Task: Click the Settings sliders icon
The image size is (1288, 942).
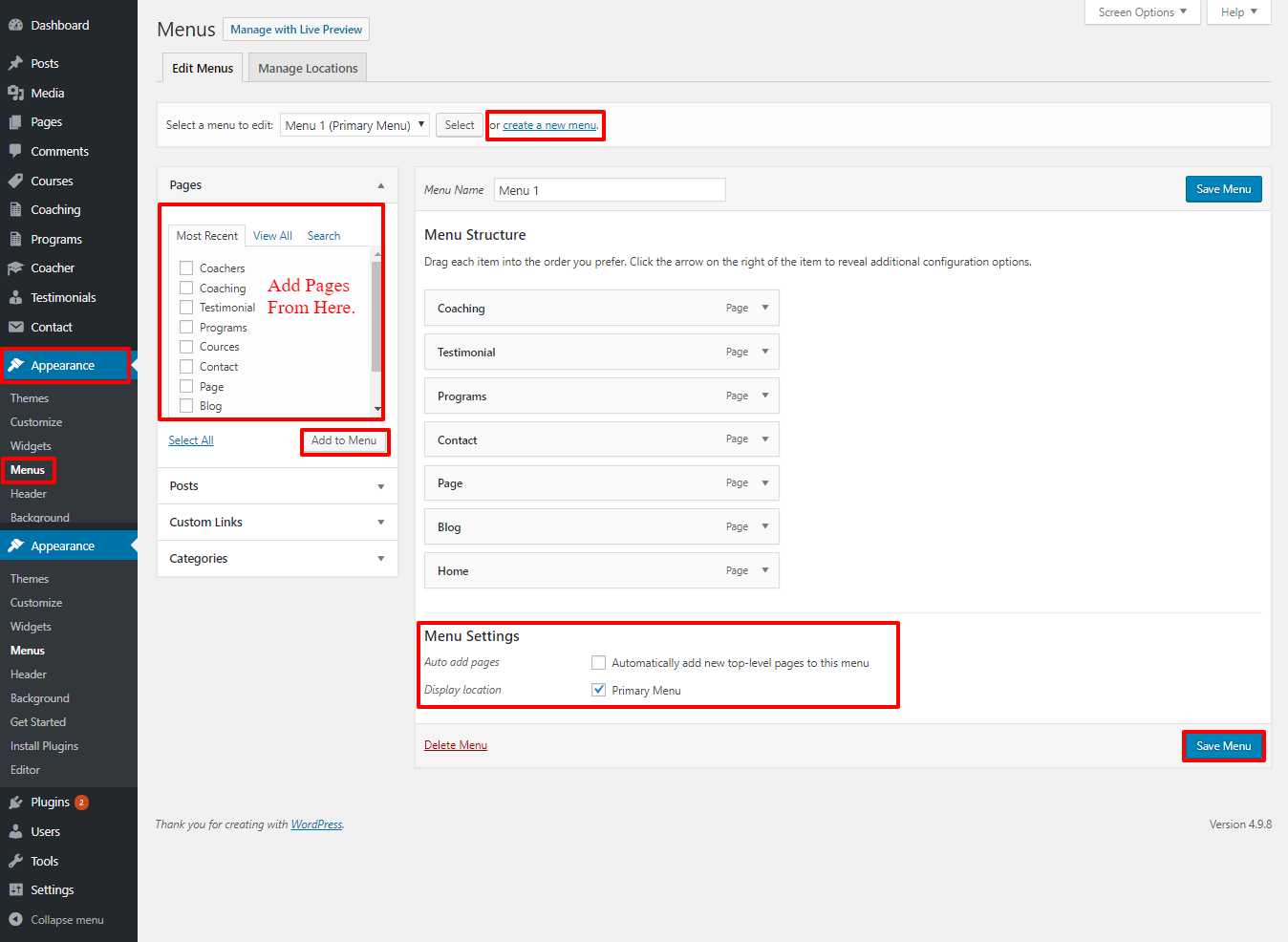Action: tap(15, 889)
